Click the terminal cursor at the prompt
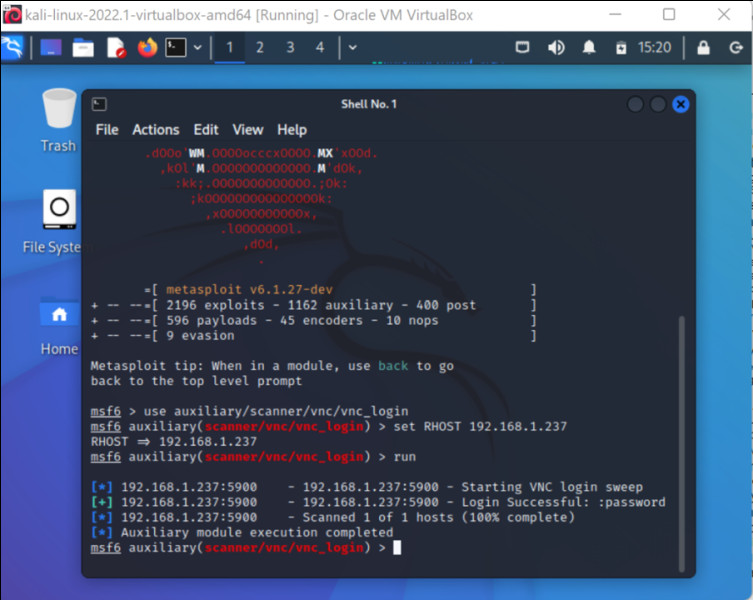 pos(397,548)
